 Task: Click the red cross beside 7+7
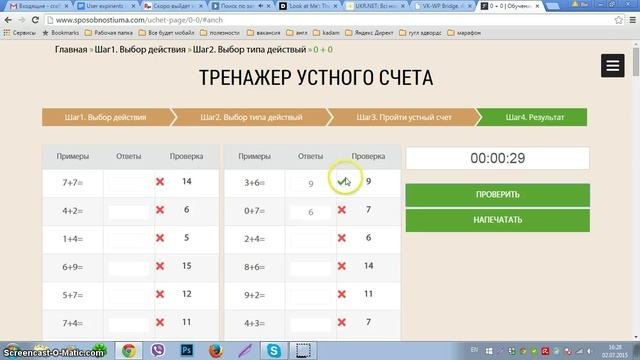pos(160,182)
